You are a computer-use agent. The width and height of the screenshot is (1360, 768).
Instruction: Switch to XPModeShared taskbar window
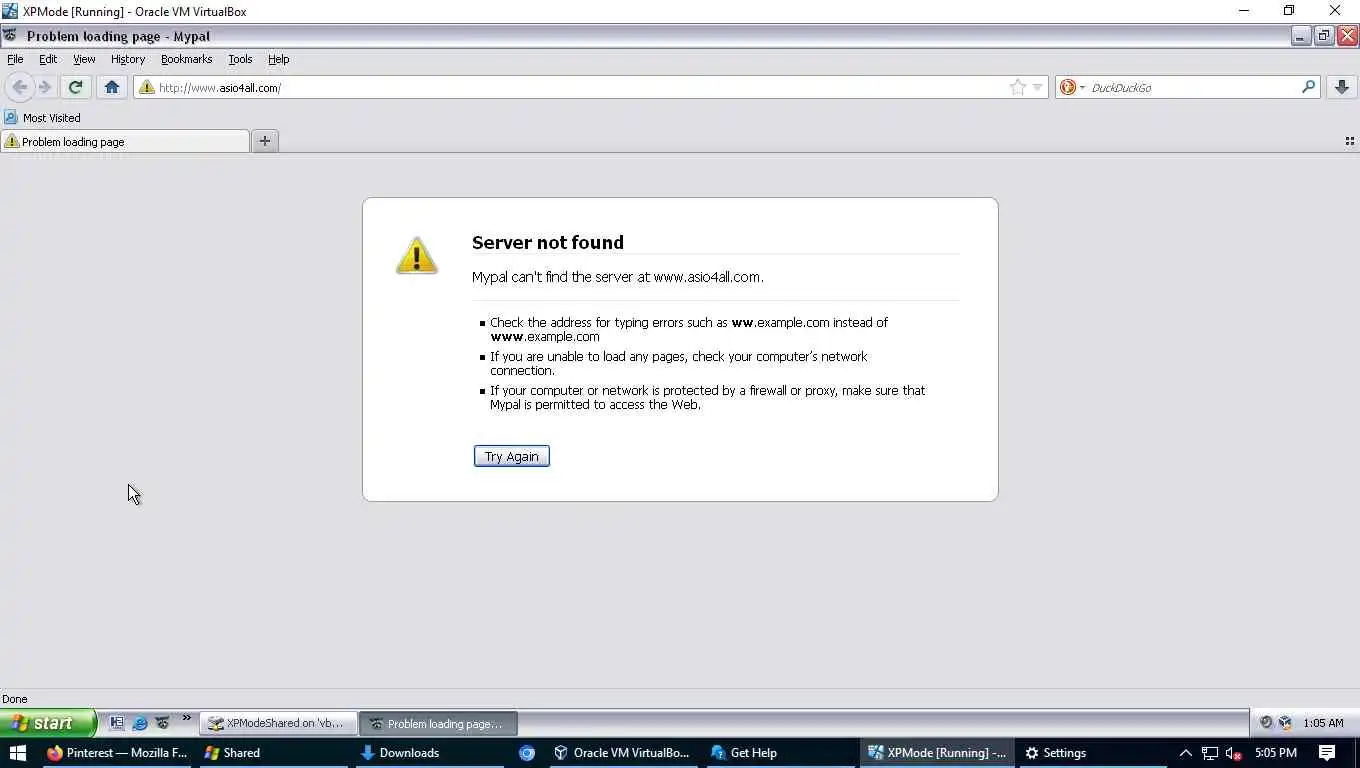pos(277,723)
